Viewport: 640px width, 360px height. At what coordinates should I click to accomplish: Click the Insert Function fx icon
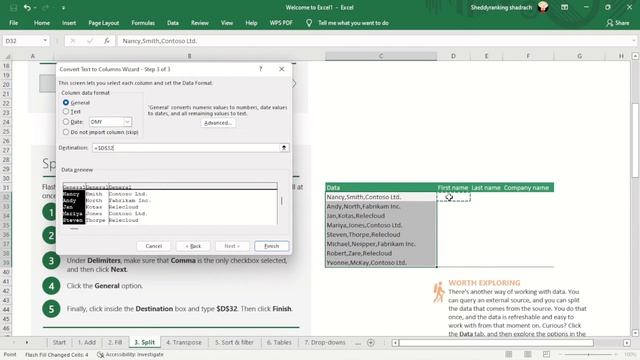click(107, 41)
